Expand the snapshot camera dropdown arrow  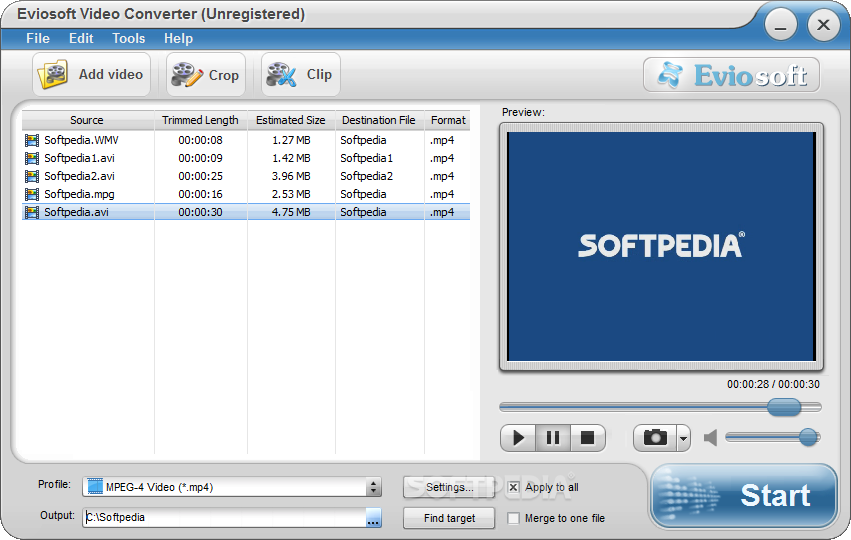click(683, 438)
